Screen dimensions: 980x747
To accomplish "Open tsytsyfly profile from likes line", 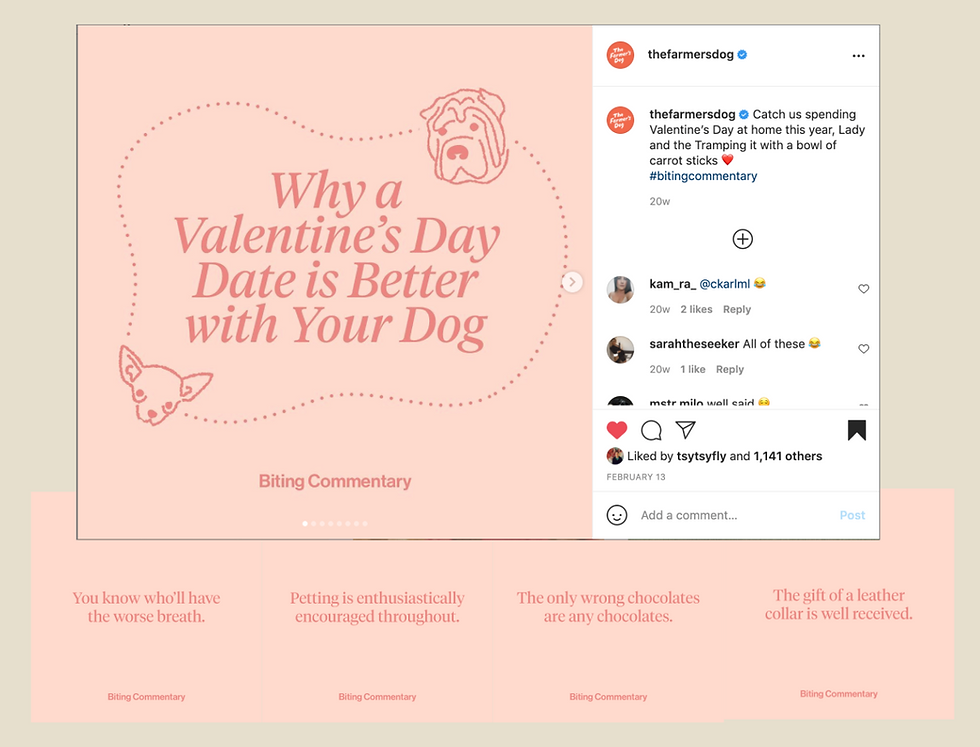I will [702, 456].
